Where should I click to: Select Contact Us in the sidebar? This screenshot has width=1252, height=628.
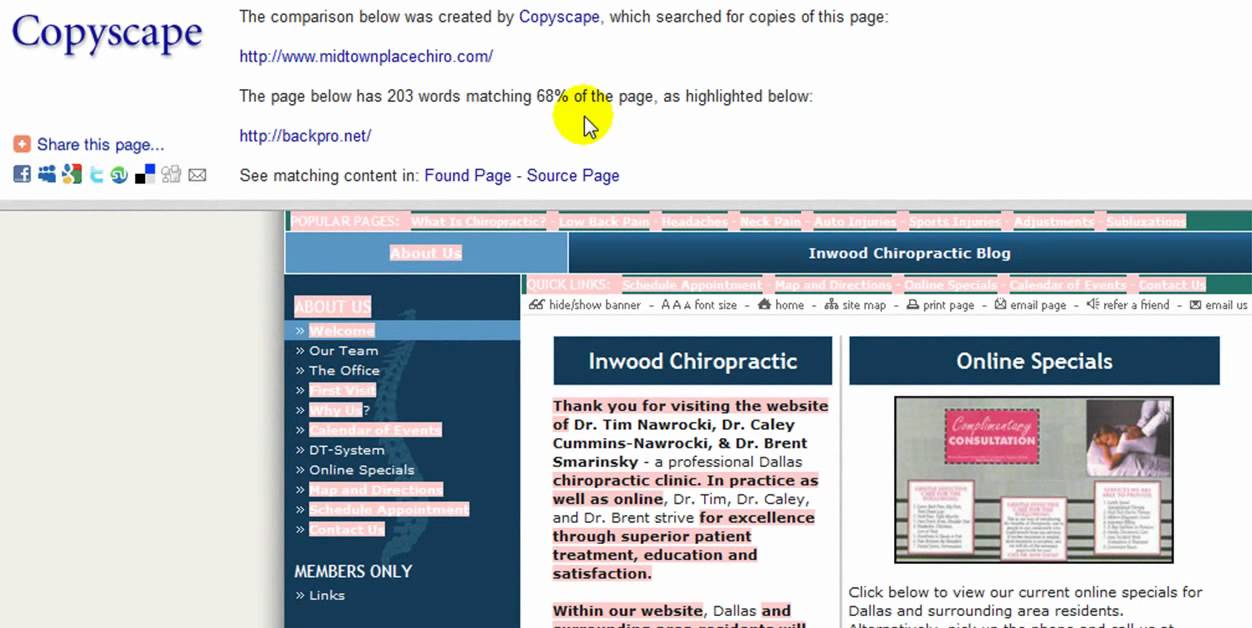pos(346,530)
